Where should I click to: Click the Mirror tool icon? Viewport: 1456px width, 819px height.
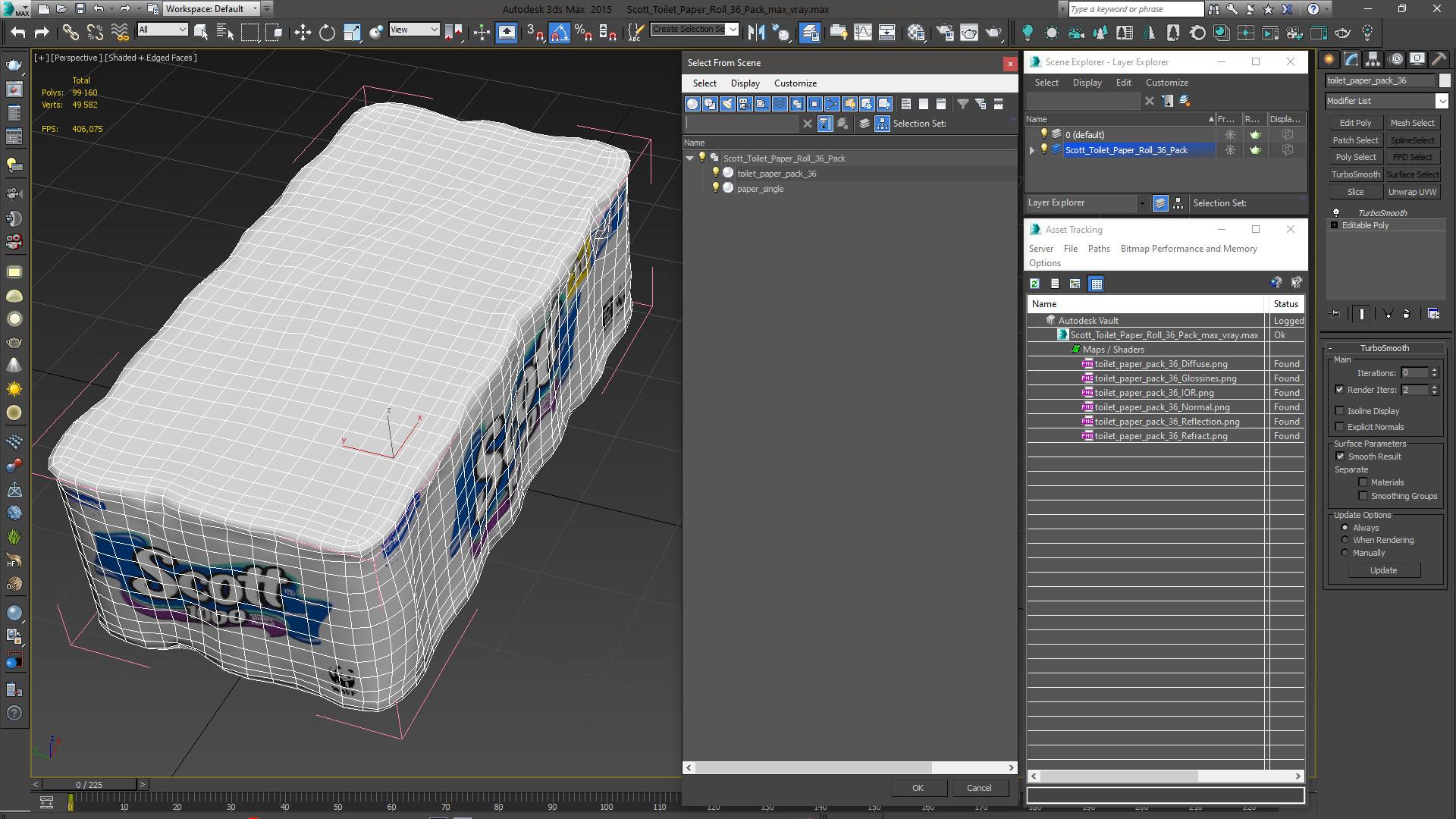point(756,32)
